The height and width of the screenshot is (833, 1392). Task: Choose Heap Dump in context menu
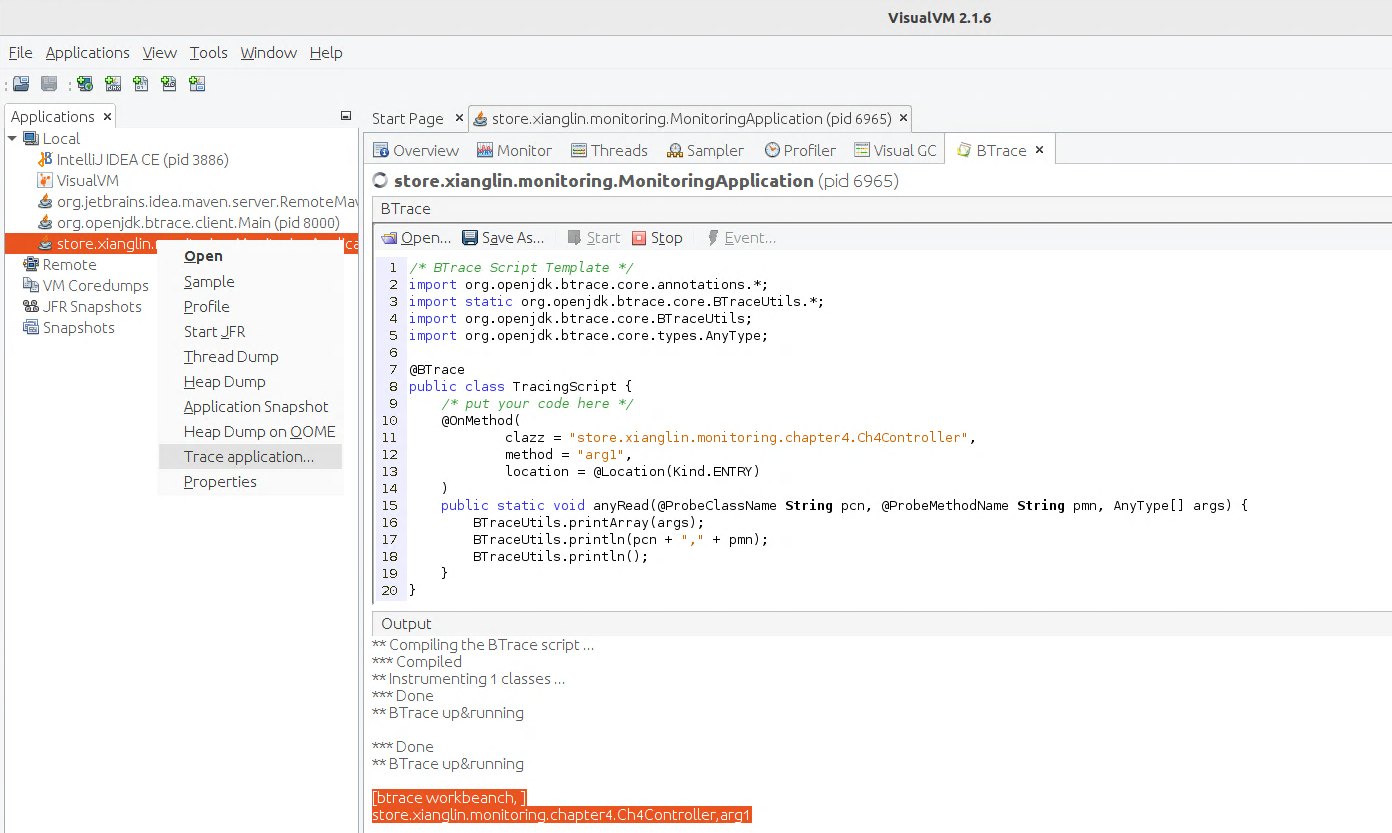click(x=250, y=382)
